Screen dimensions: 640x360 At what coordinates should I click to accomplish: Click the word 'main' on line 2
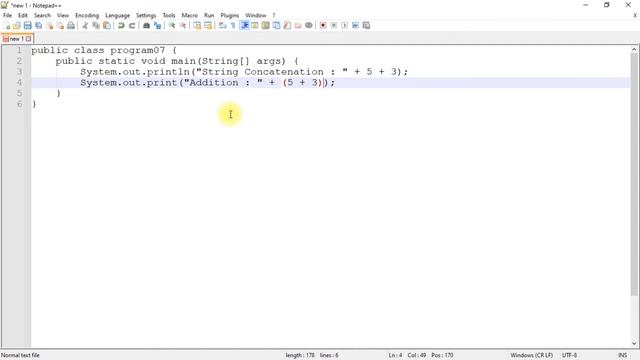pos(183,61)
